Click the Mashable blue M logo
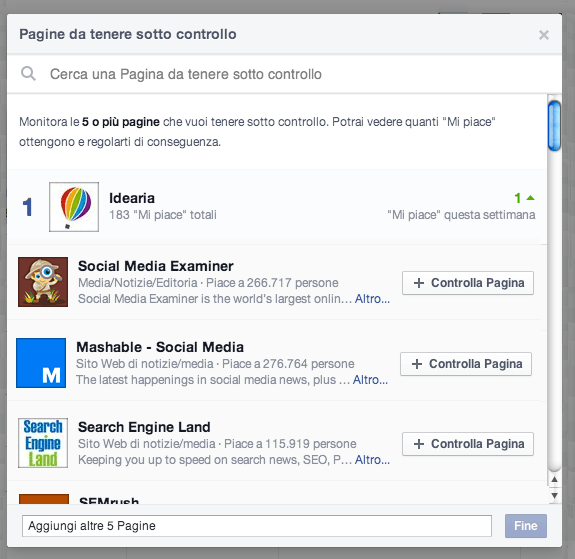575x559 pixels. point(41,363)
